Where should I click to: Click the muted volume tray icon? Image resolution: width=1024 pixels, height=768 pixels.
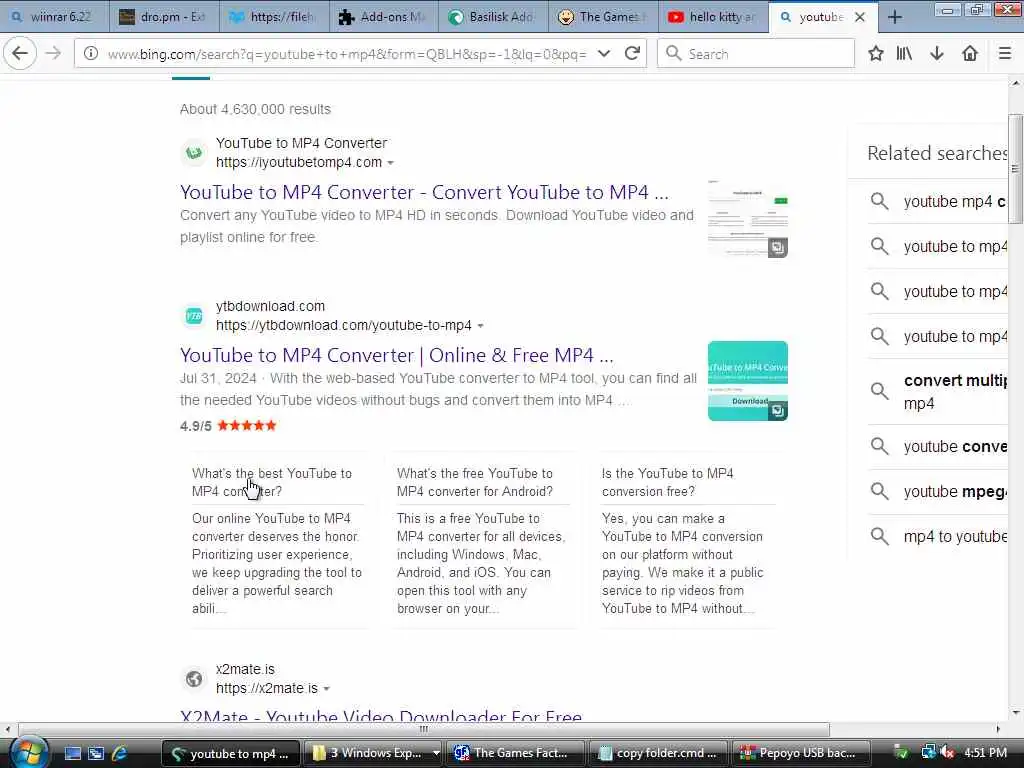coord(947,753)
